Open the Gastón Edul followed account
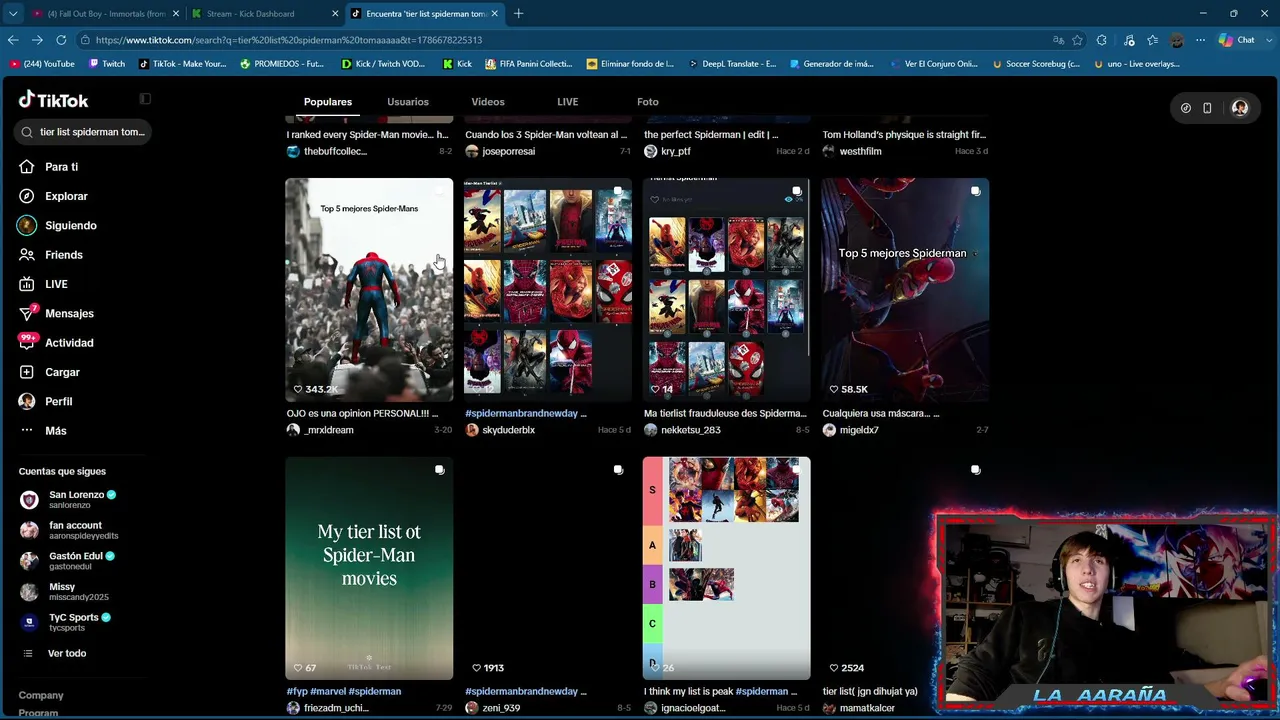1280x720 pixels. (68, 561)
